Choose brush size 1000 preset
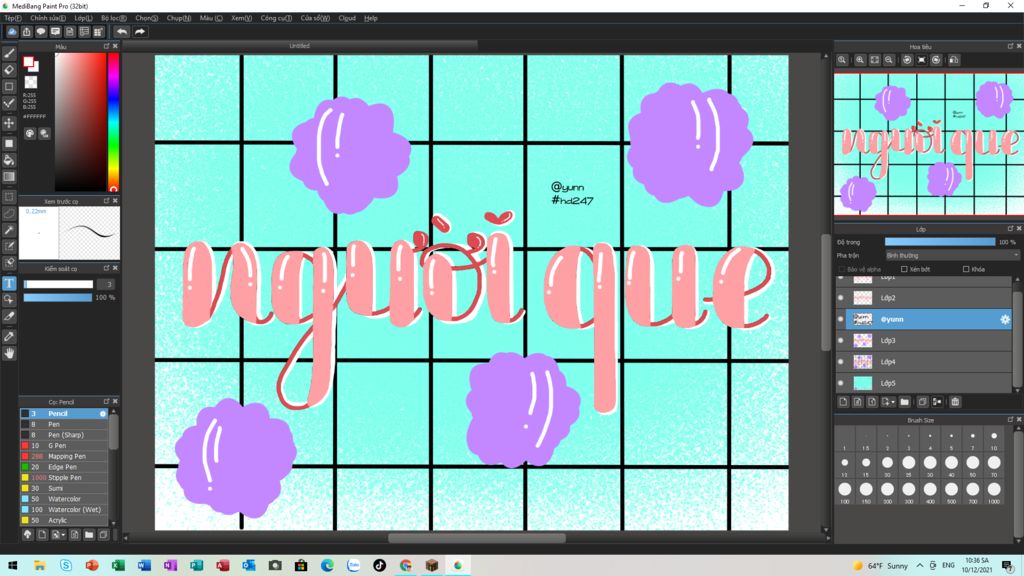This screenshot has height=576, width=1024. [994, 490]
